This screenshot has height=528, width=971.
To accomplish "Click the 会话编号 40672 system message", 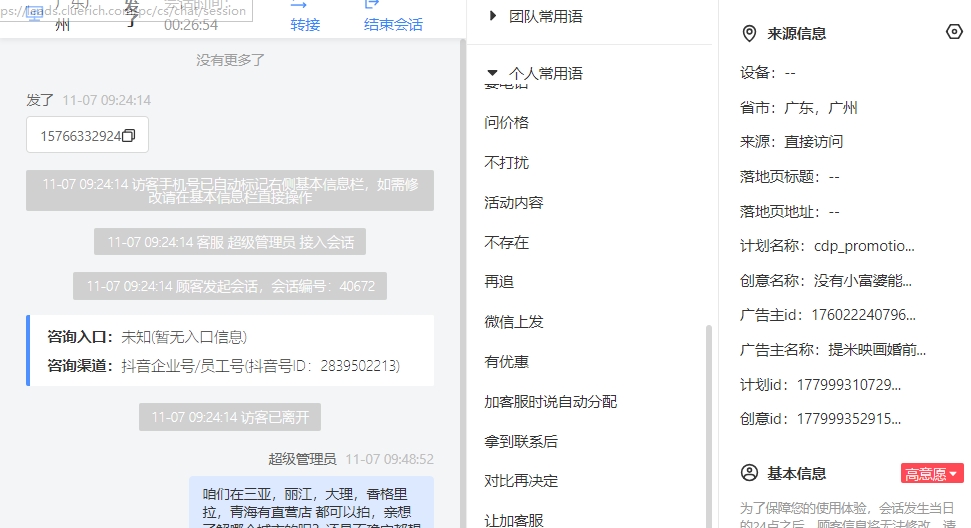I will click(230, 286).
